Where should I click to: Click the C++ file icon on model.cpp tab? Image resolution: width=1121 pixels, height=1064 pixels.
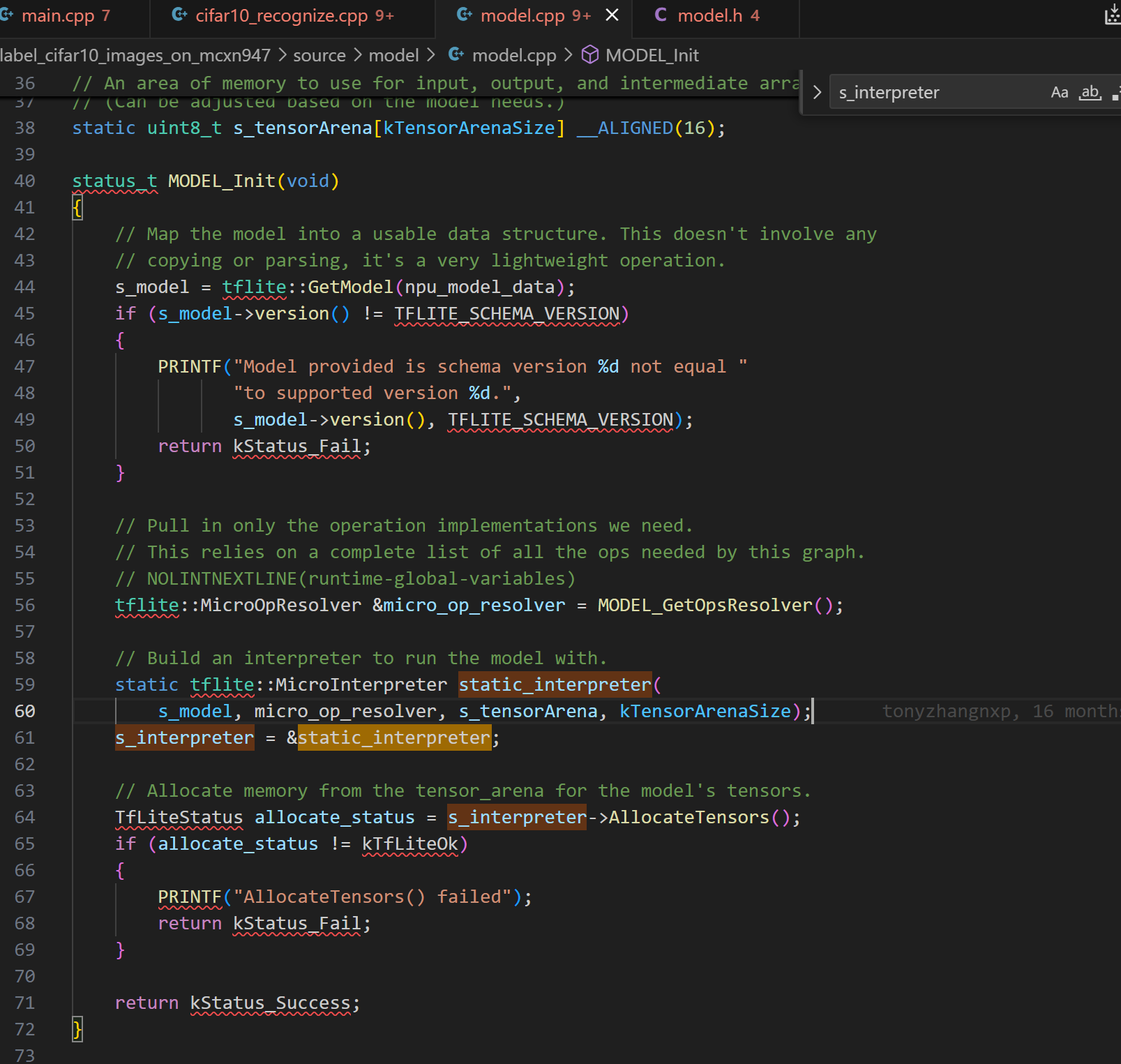tap(464, 15)
